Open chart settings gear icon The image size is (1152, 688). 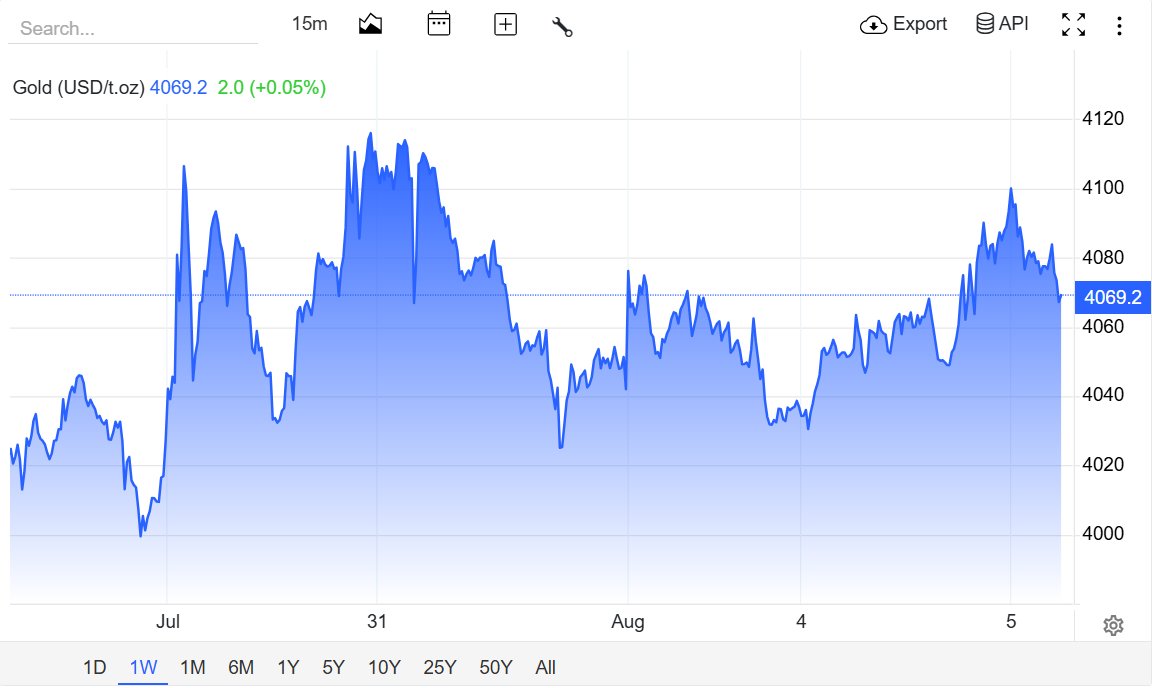[1113, 626]
